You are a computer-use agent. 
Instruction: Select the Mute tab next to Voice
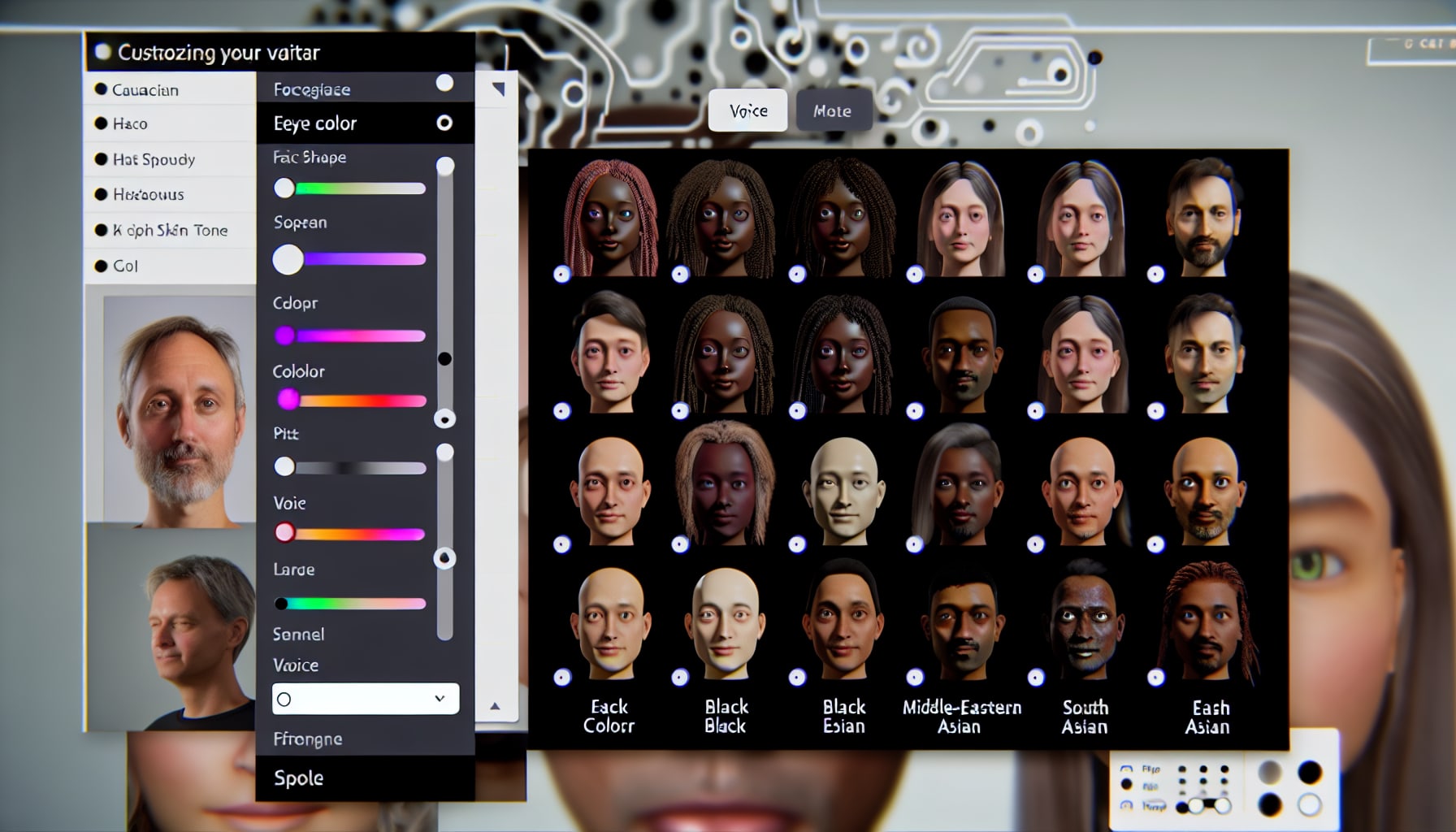[834, 110]
